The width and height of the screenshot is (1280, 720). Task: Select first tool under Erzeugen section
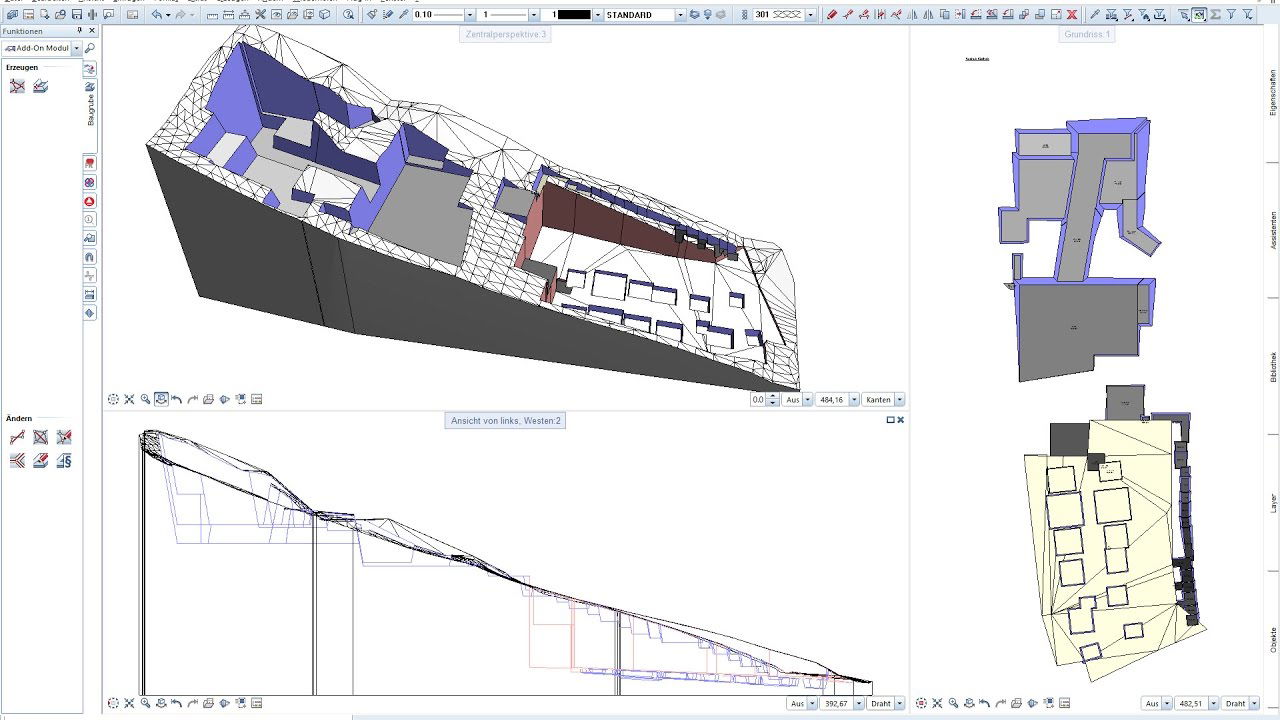(x=17, y=86)
